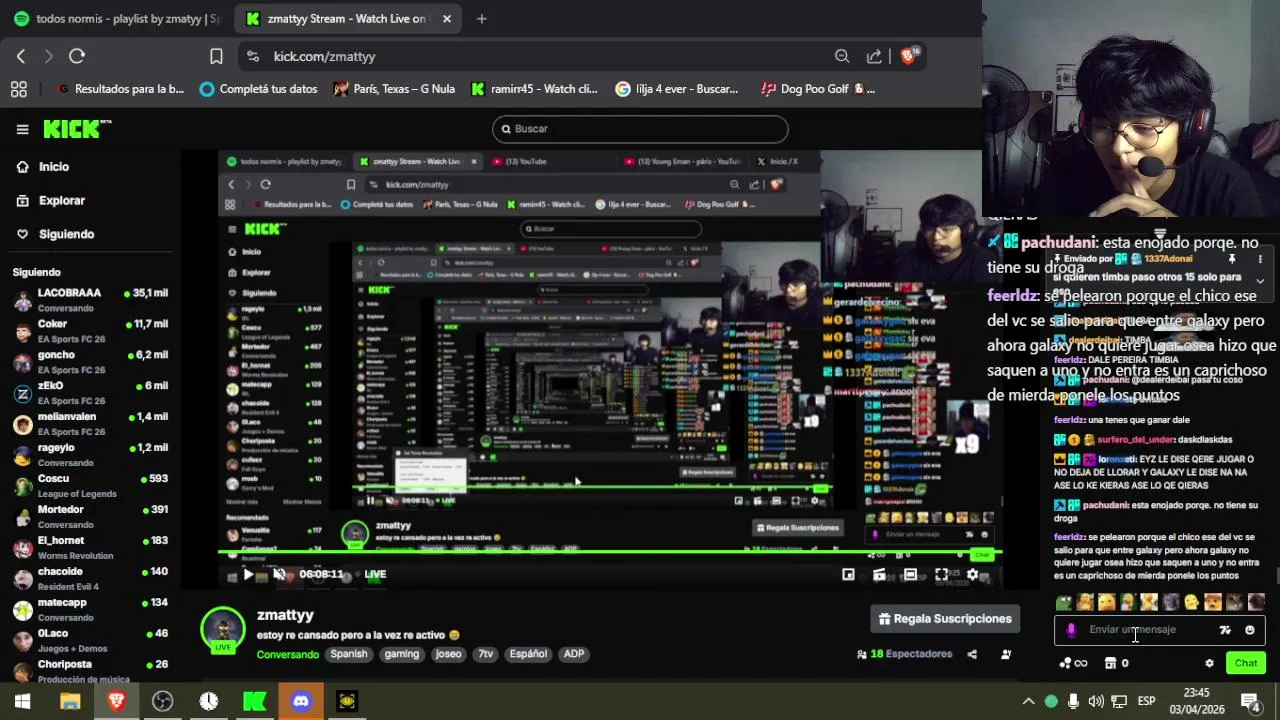Open Brave Shields lion icon
Image resolution: width=1280 pixels, height=720 pixels.
pos(909,56)
